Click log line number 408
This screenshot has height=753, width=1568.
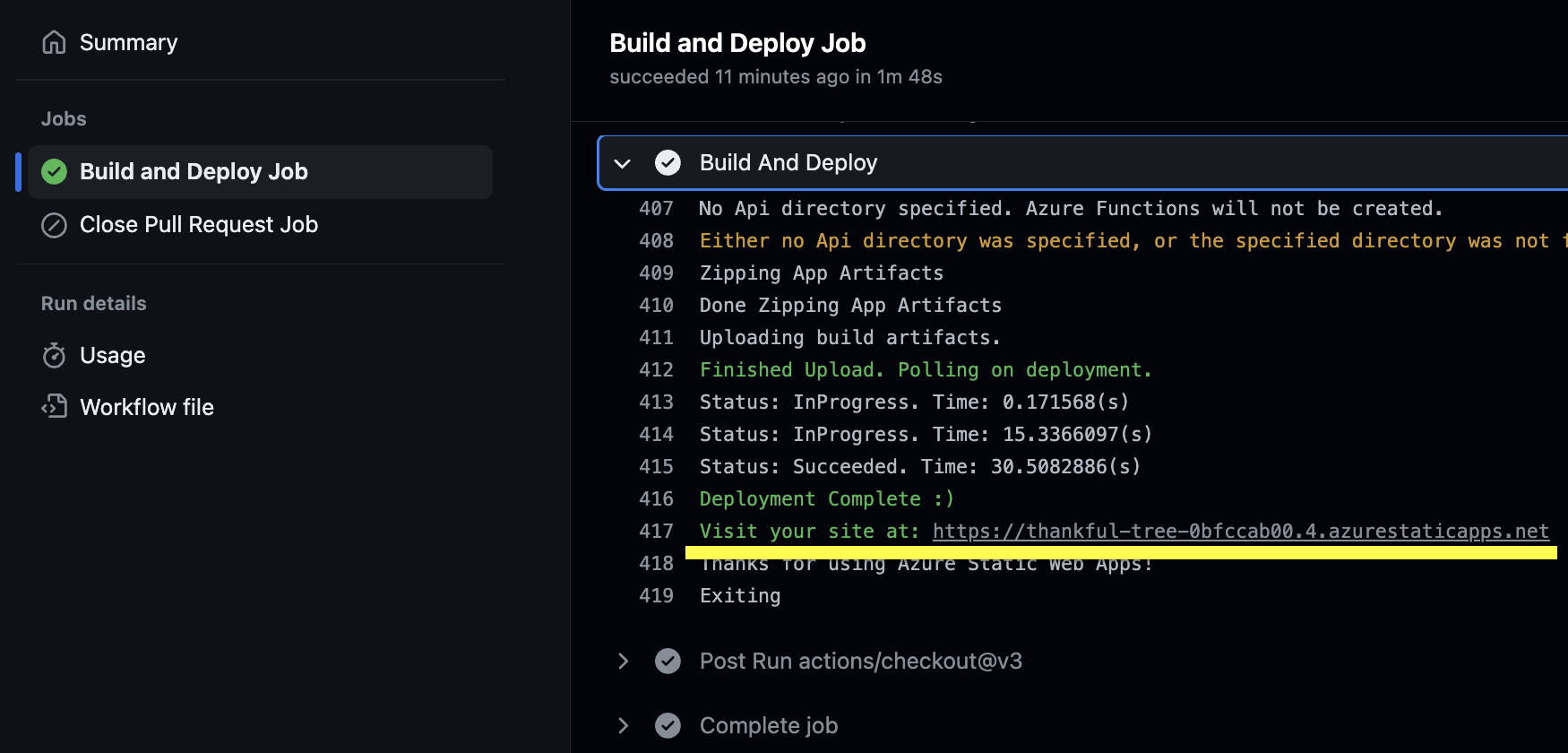pos(656,240)
